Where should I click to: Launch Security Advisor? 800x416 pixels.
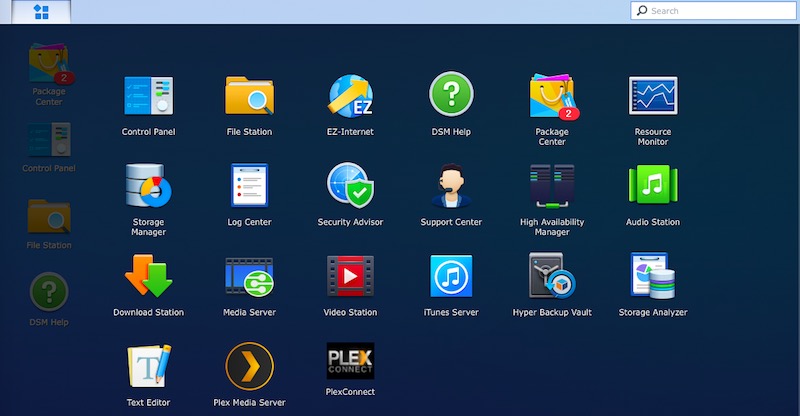(x=350, y=185)
